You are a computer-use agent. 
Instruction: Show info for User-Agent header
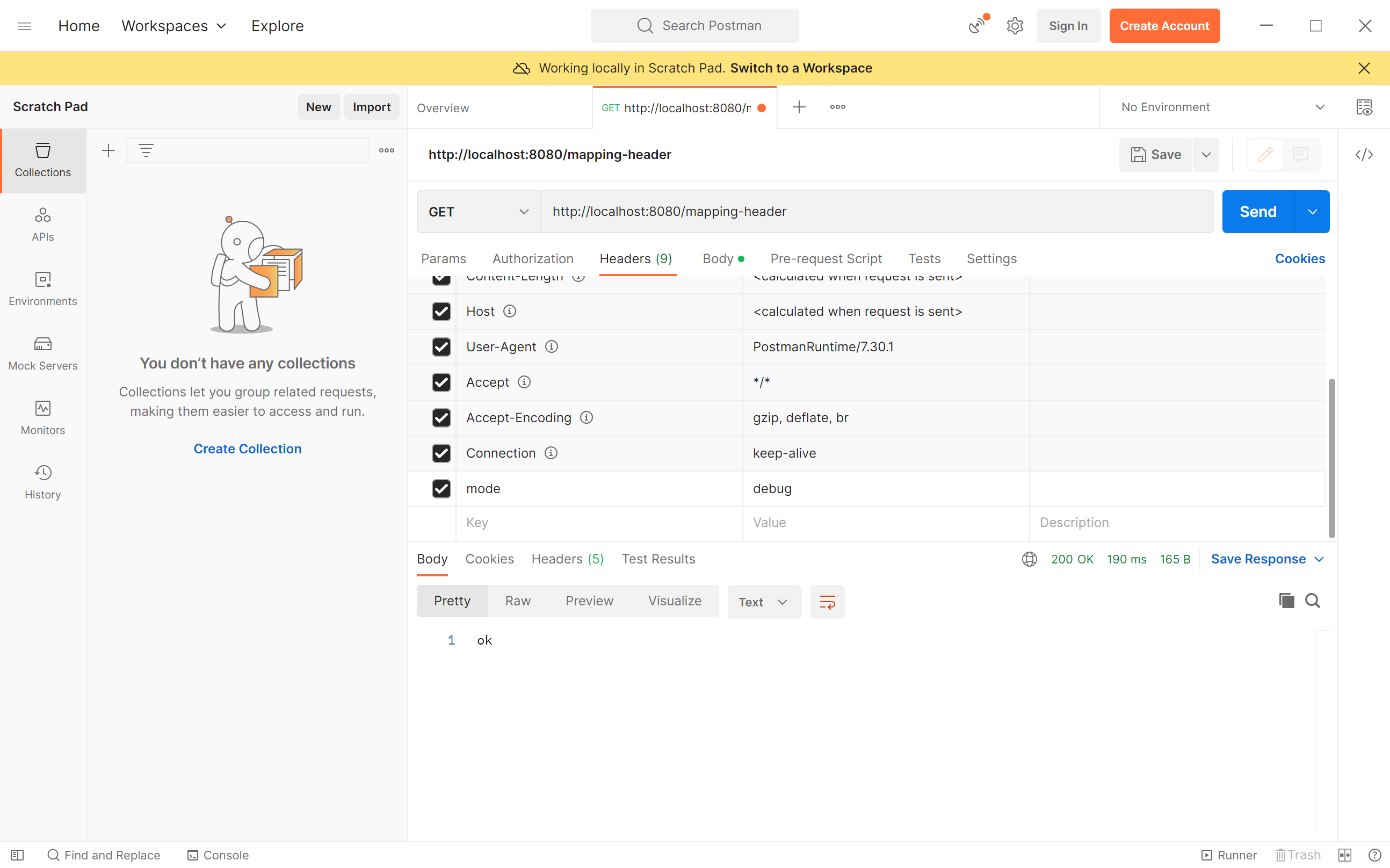point(552,347)
